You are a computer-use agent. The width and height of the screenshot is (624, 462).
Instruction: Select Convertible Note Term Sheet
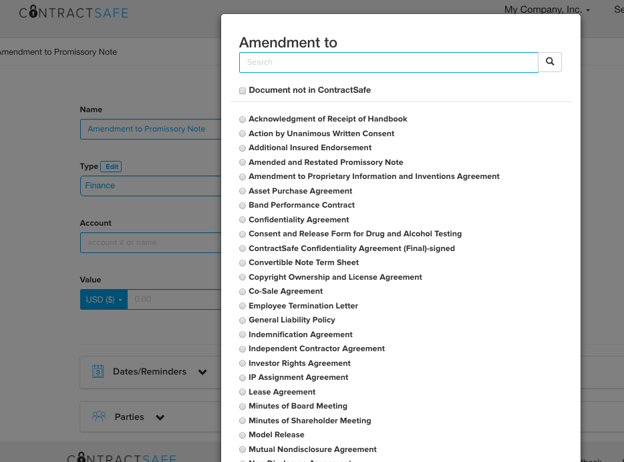242,263
